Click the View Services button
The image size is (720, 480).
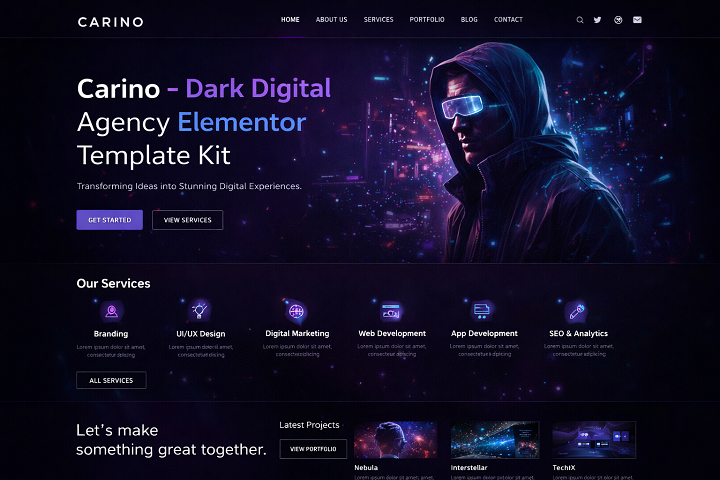(x=187, y=220)
